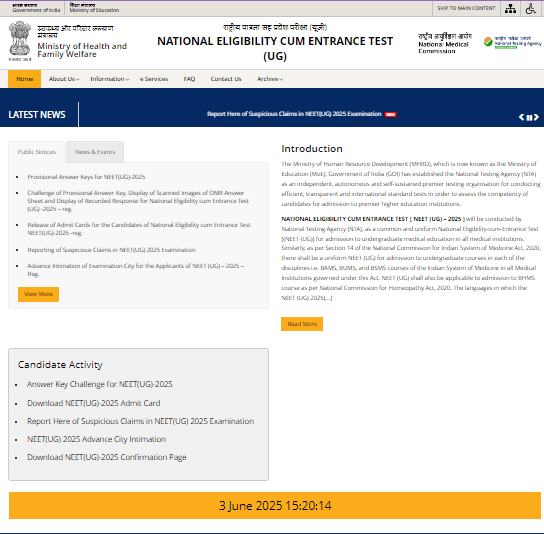The width and height of the screenshot is (544, 534).
Task: Open the accessibility wheelchair icon
Action: click(531, 8)
